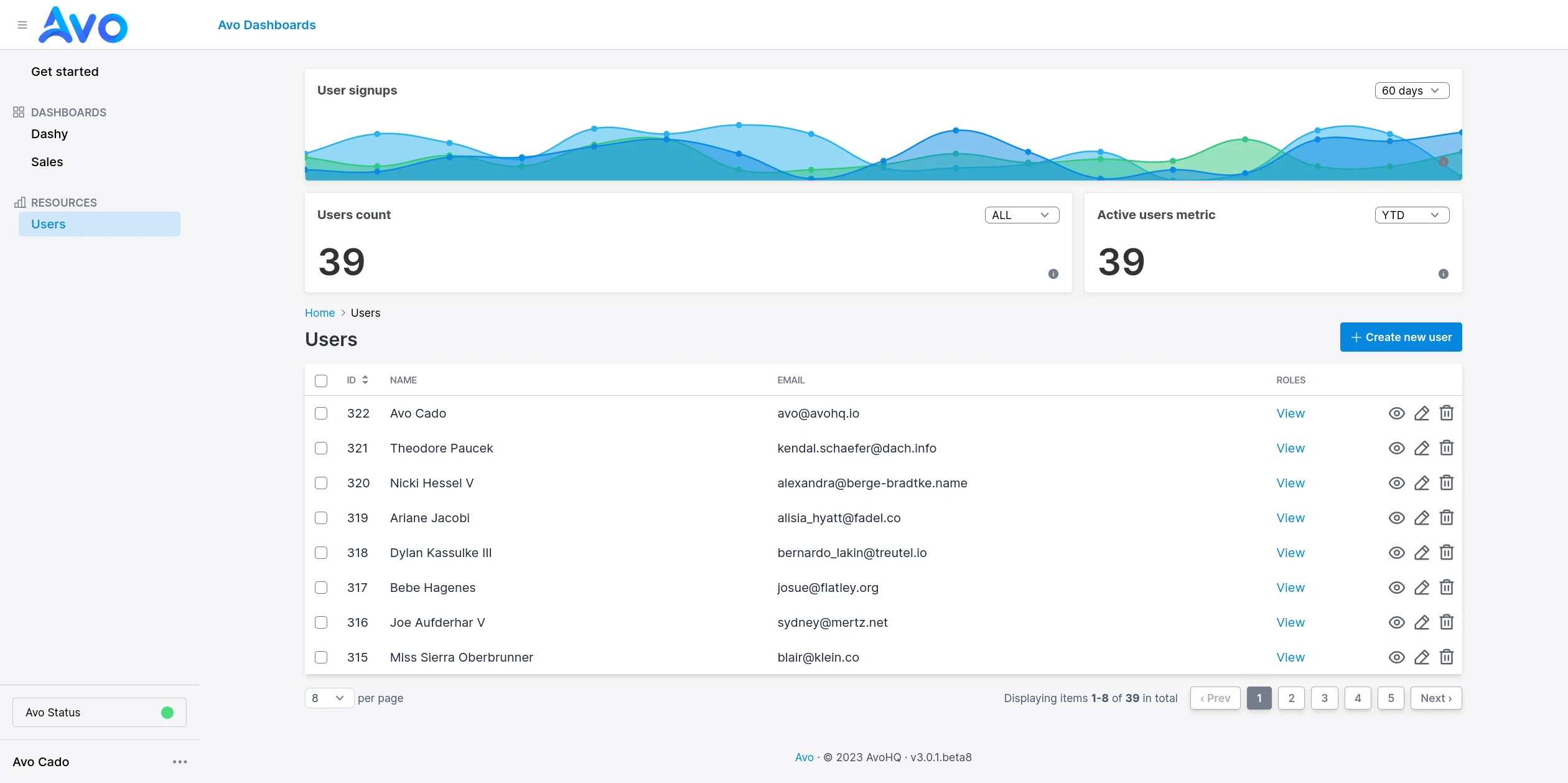Go to page 3 in pagination
The height and width of the screenshot is (783, 1568).
1324,698
